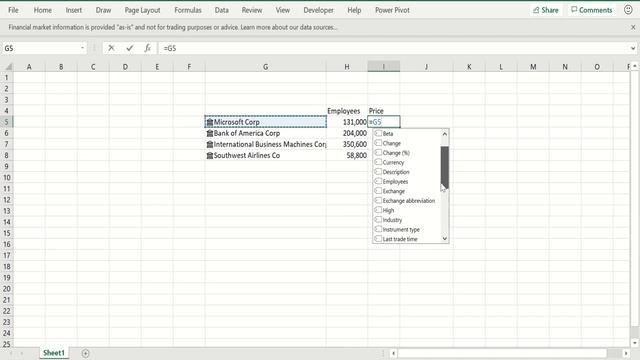Click the field list scrollbar thumb

[x=444, y=167]
